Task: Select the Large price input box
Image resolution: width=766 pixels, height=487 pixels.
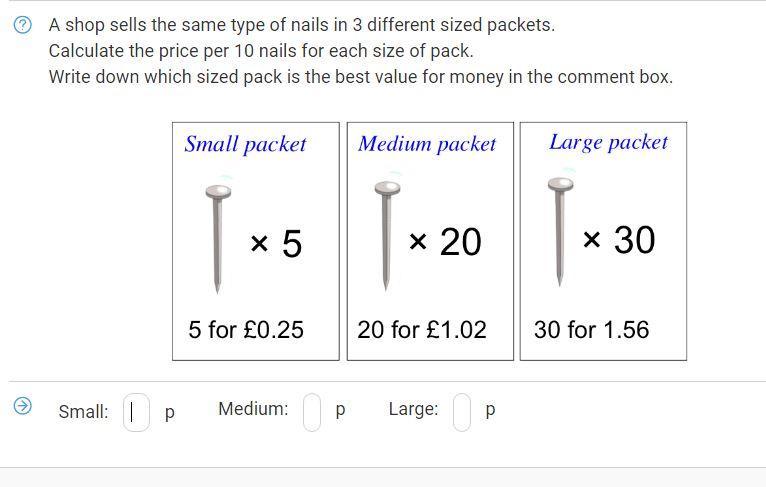Action: pyautogui.click(x=462, y=410)
